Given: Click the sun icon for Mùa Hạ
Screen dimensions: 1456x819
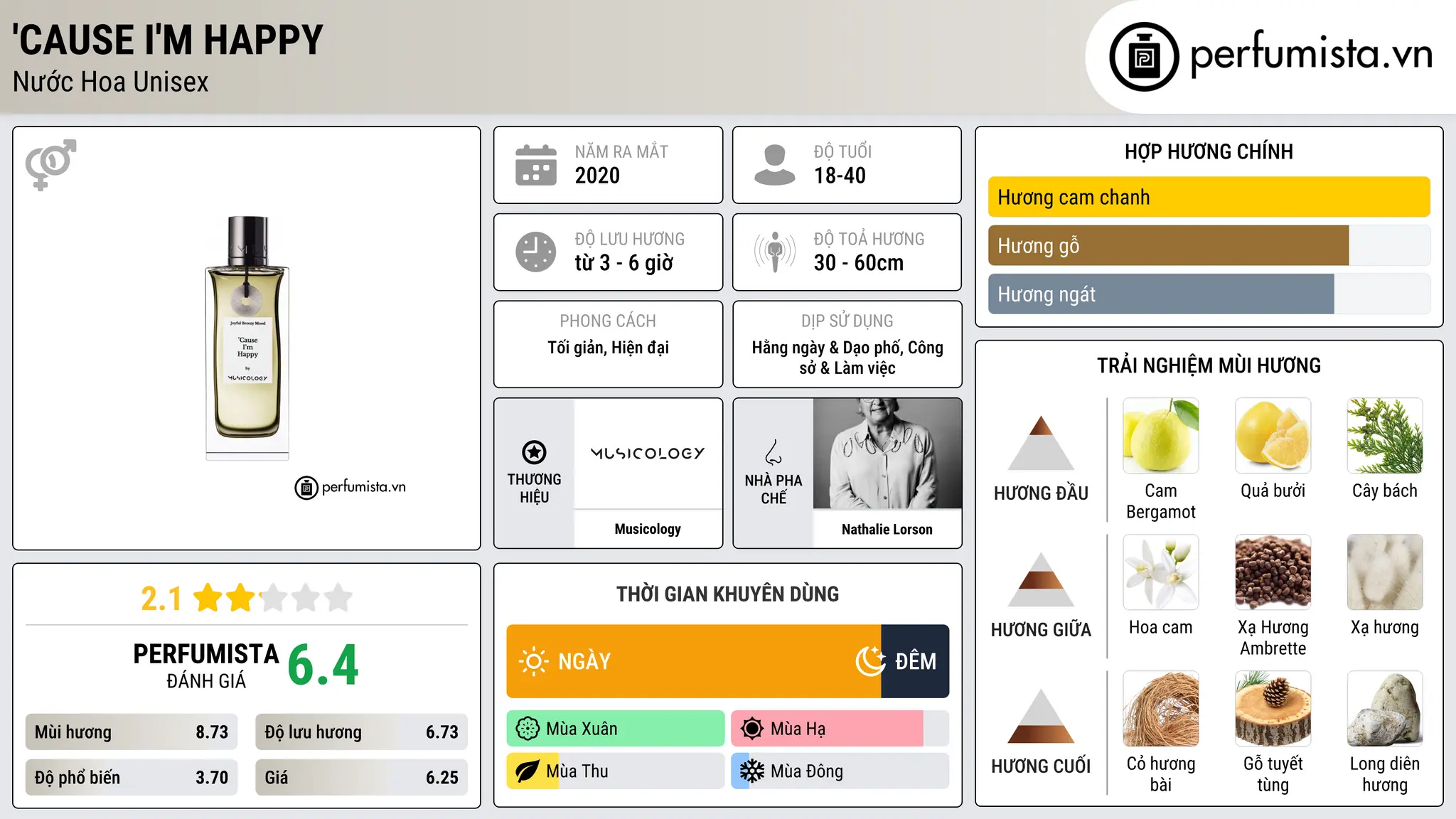Looking at the screenshot, I should [752, 729].
